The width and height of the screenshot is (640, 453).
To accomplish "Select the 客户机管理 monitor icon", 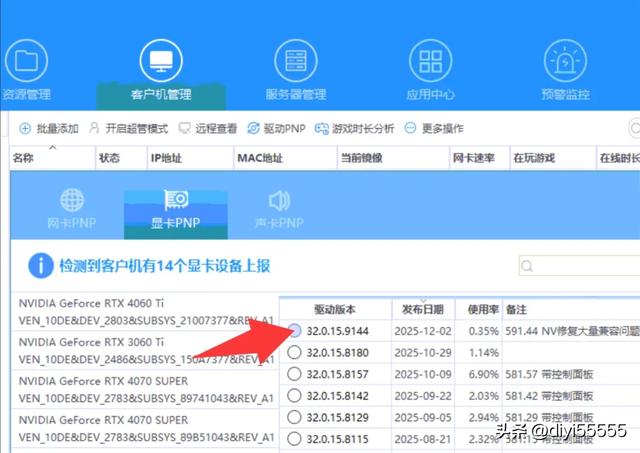I will click(161, 61).
